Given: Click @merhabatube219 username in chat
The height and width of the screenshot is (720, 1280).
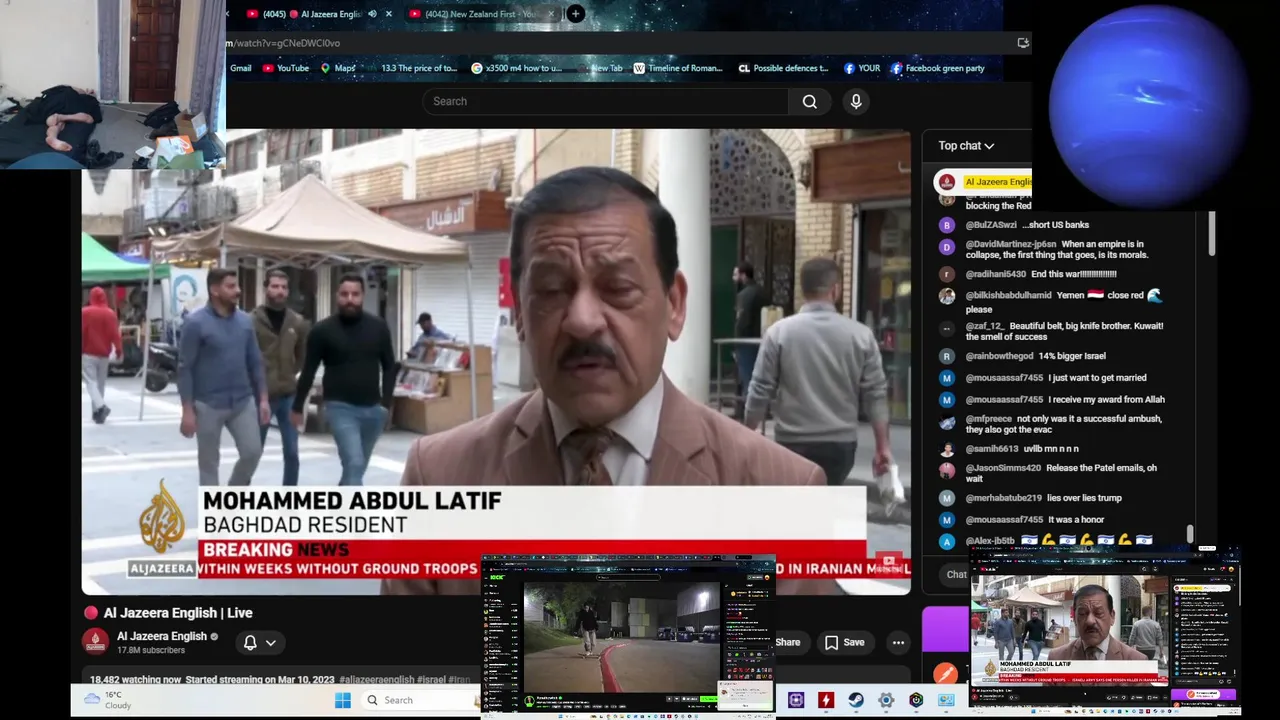Looking at the screenshot, I should point(1003,498).
